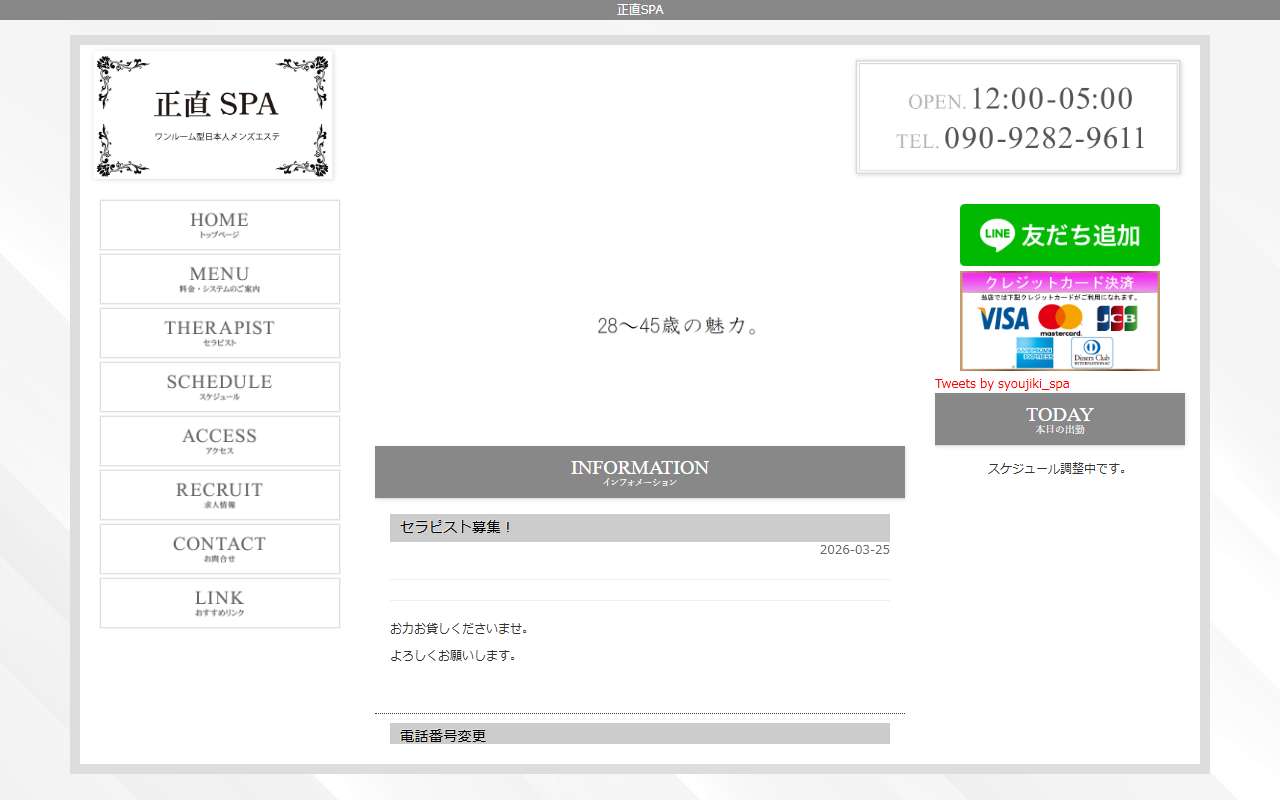This screenshot has width=1280, height=800.
Task: Open the LINK recommendations page
Action: pyautogui.click(x=219, y=602)
